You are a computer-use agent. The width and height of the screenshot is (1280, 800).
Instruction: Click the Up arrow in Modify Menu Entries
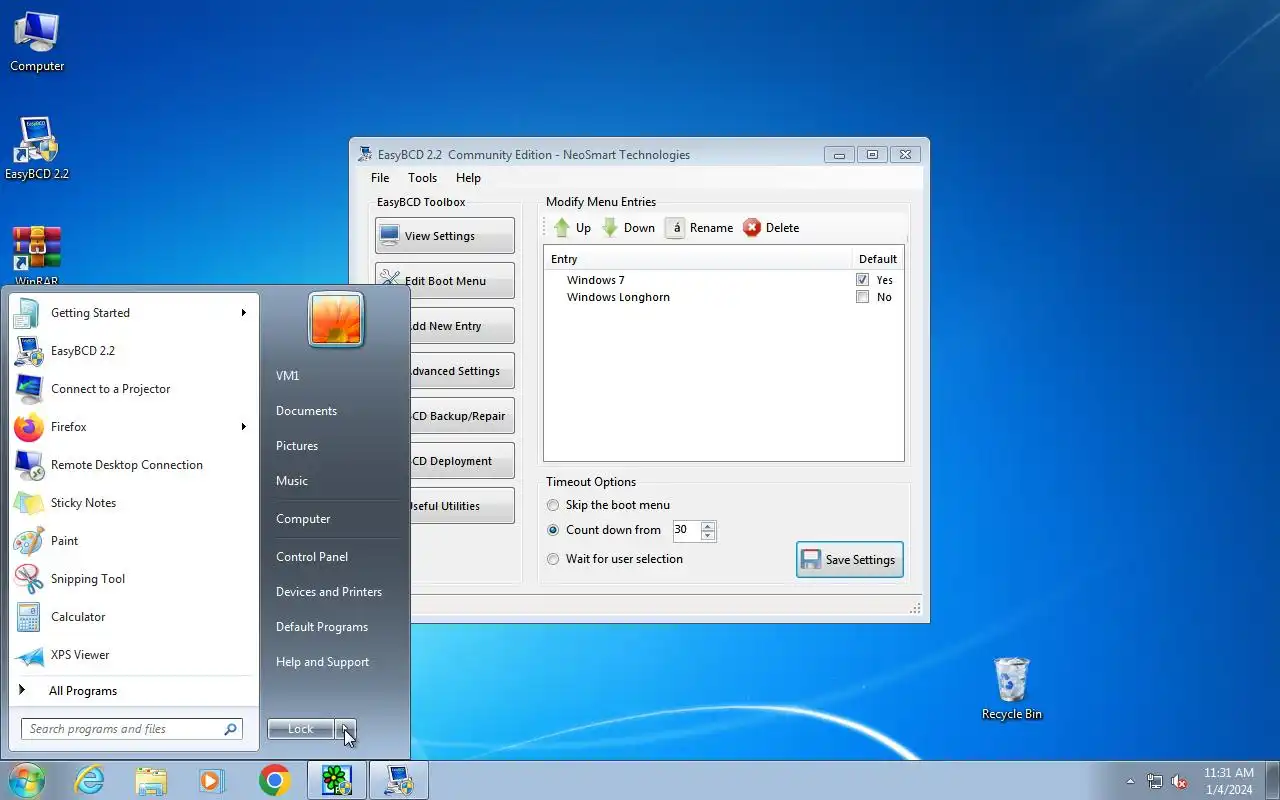click(572, 228)
